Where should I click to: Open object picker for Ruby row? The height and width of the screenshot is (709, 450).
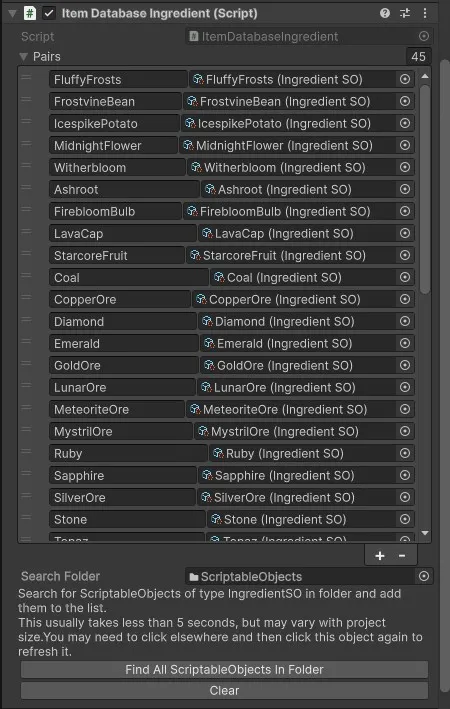click(x=405, y=453)
